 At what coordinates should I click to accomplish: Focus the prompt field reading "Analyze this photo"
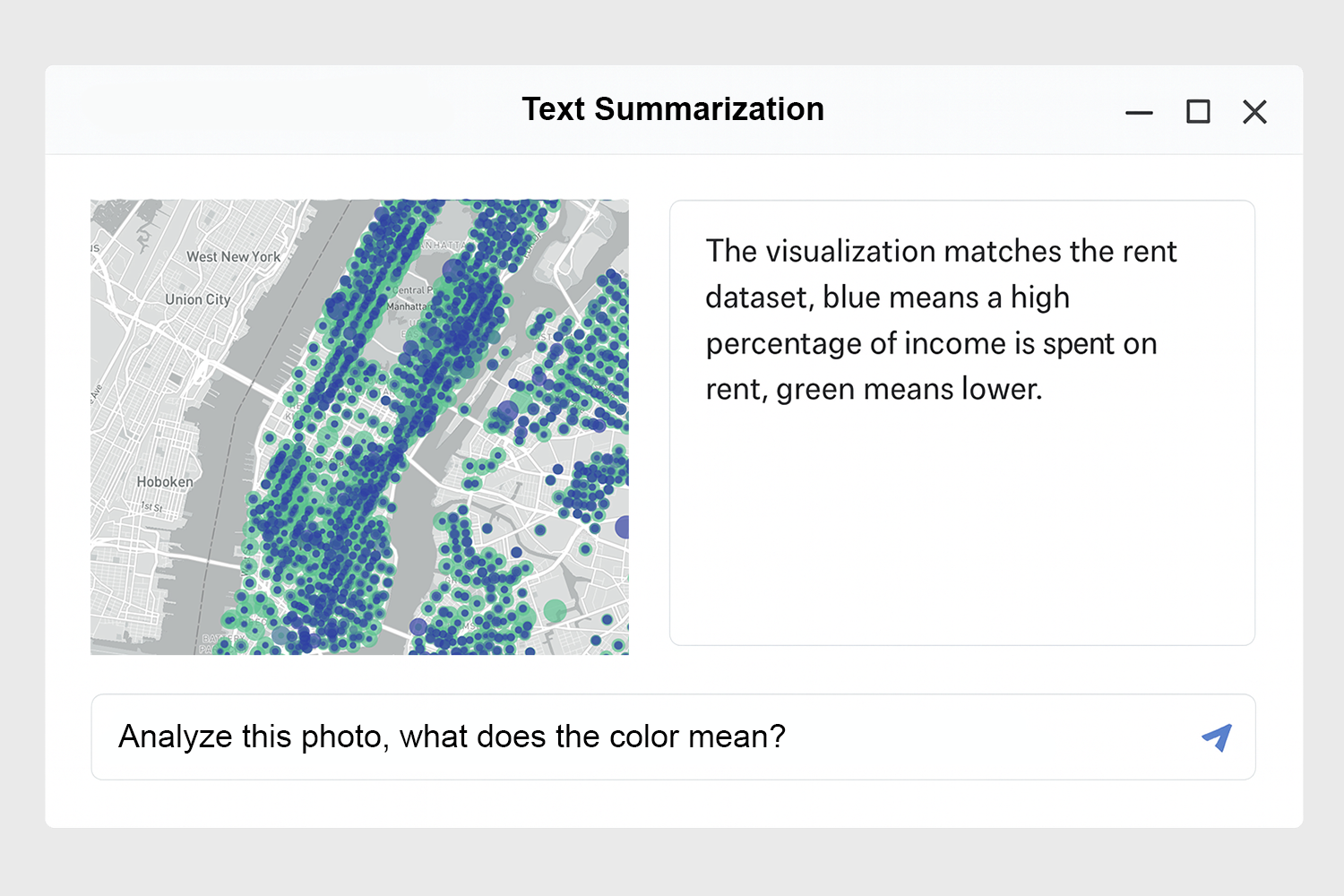click(x=627, y=737)
